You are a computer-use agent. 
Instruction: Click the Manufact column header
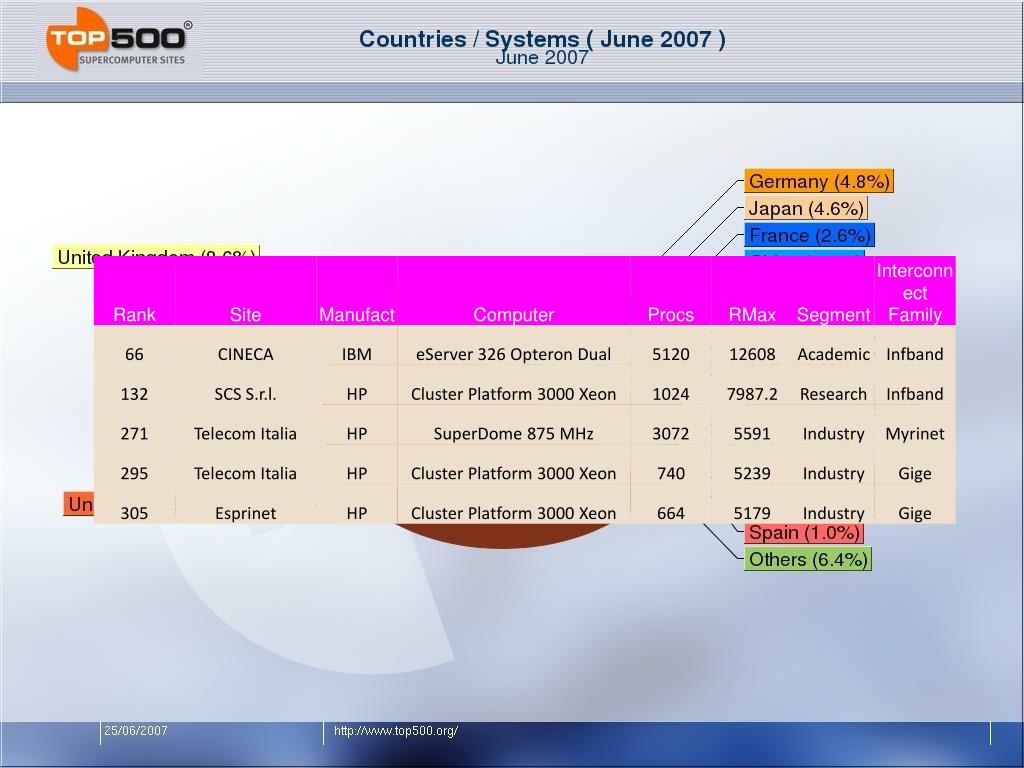tap(357, 315)
